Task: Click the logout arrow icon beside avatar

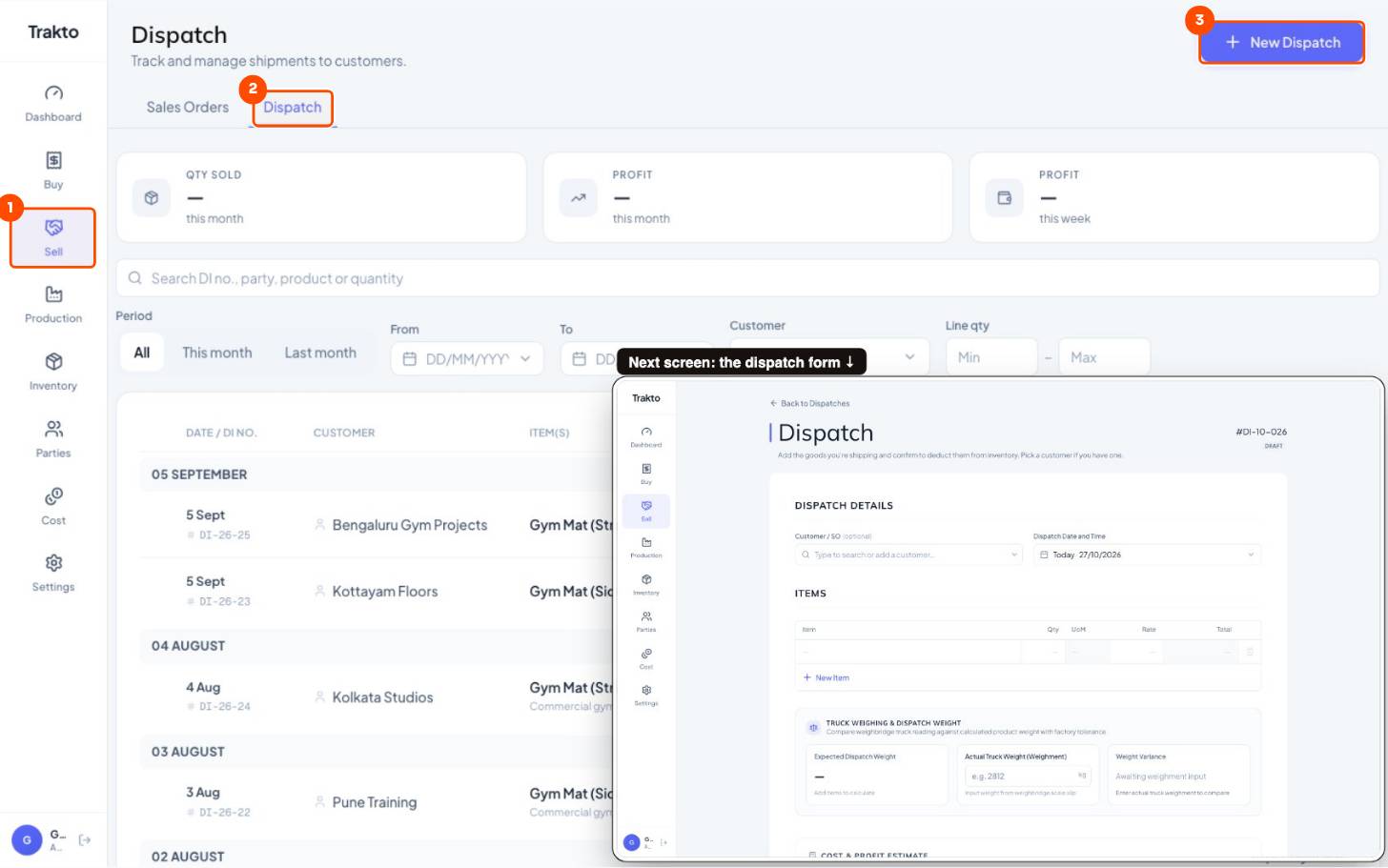Action: pyautogui.click(x=85, y=839)
